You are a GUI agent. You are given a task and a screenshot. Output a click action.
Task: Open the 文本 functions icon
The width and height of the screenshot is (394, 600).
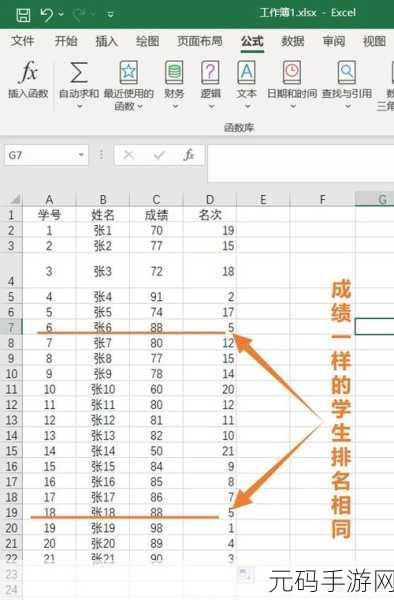coord(247,72)
